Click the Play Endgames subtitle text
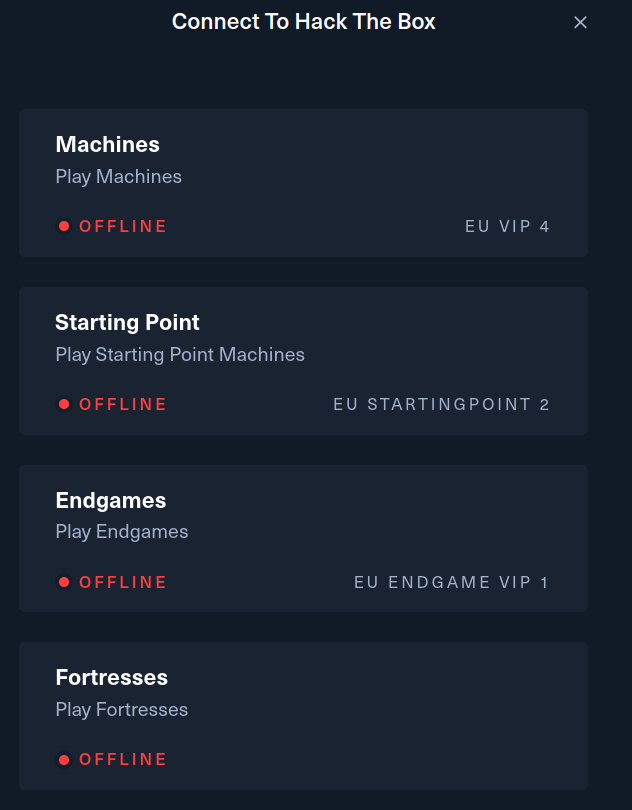Viewport: 632px width, 810px height. [x=122, y=532]
